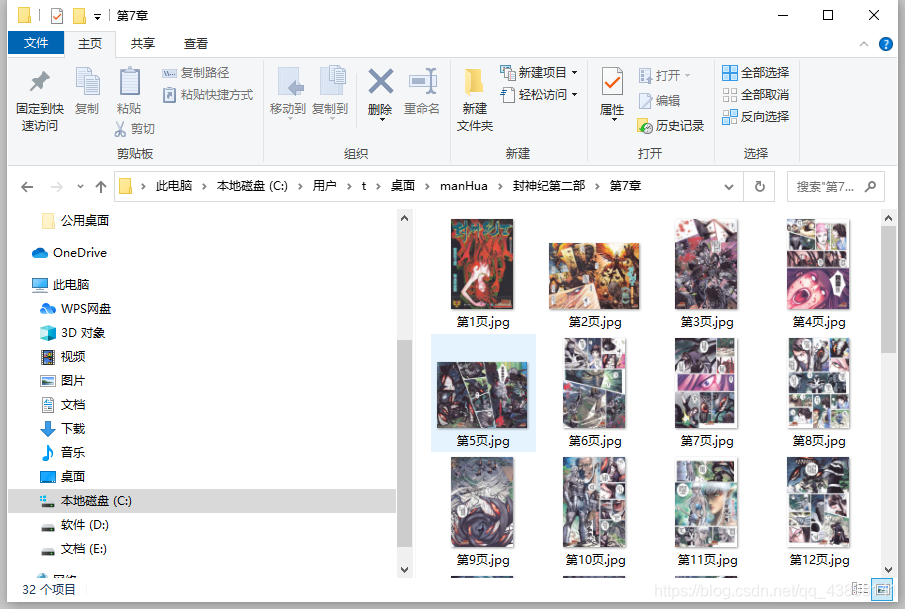Go to 用户 in the address bar
Screen dimensions: 905x609
point(324,186)
